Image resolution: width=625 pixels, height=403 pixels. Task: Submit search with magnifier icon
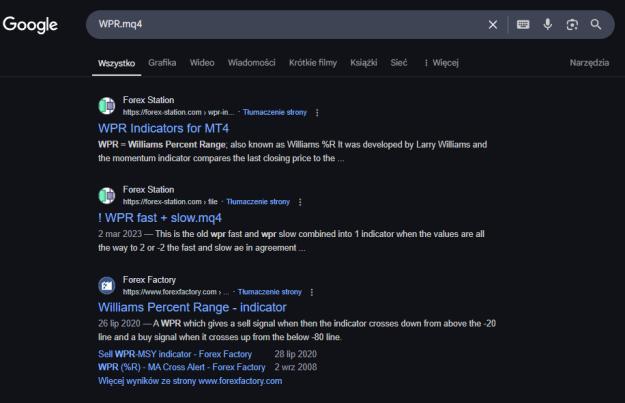click(596, 25)
